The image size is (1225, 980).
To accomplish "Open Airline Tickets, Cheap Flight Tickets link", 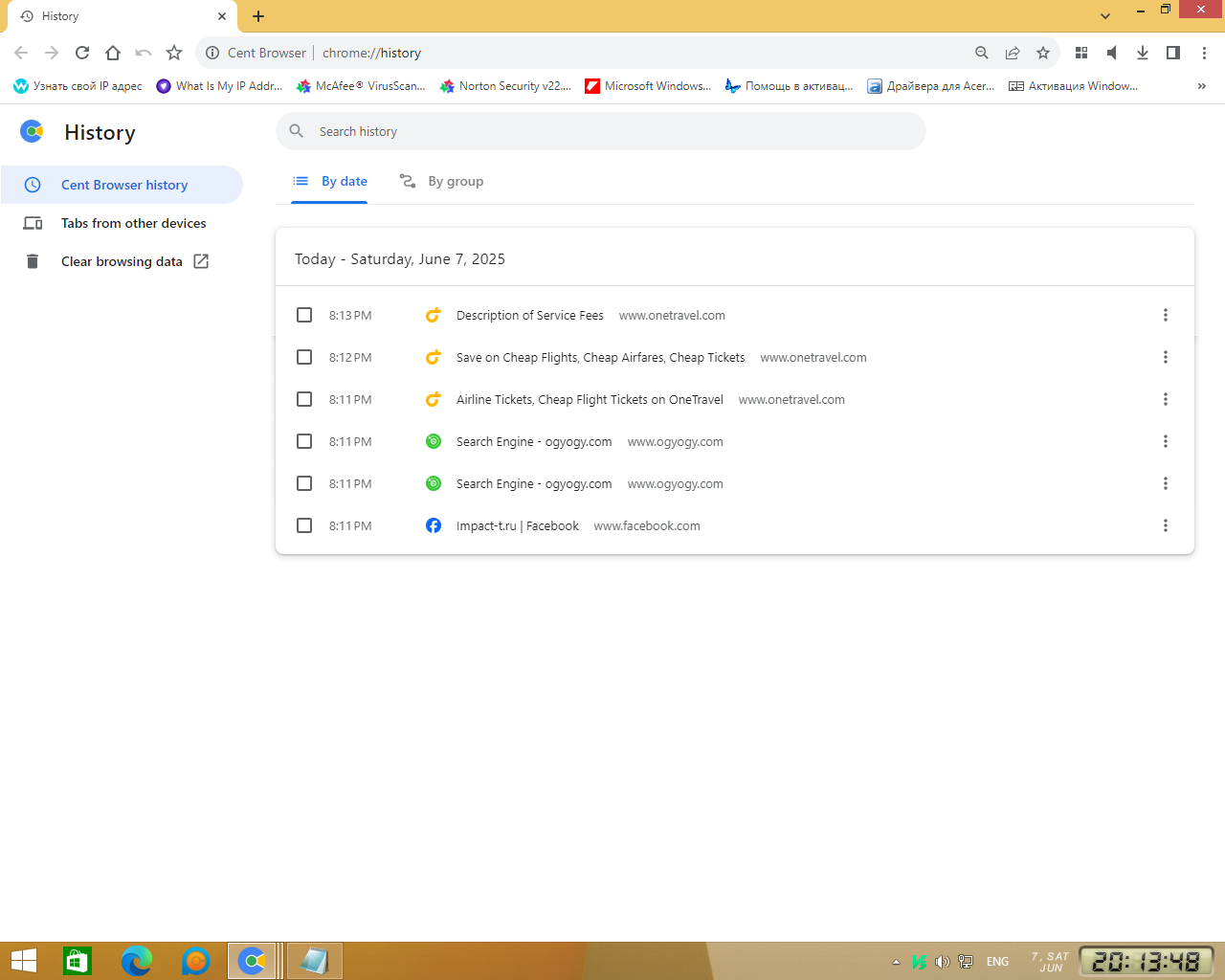I will point(590,399).
